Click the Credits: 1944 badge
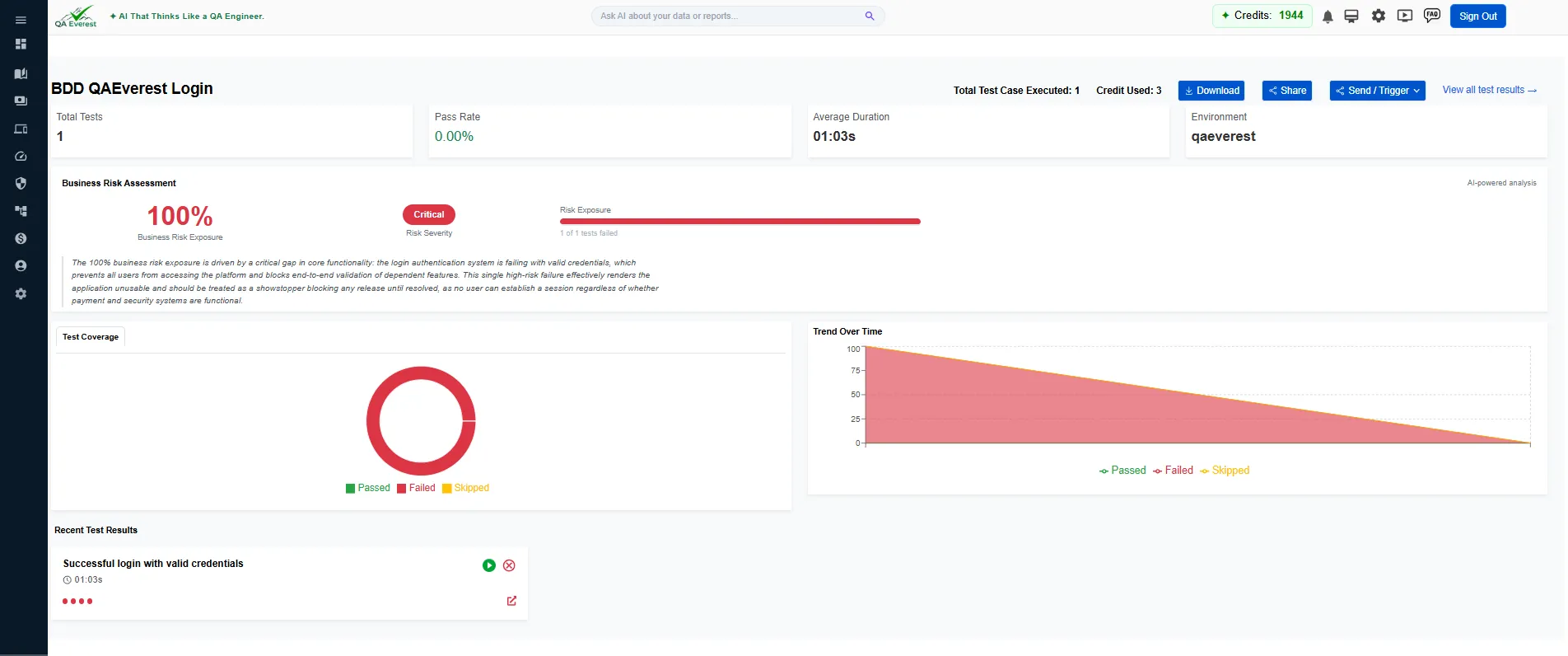1568x656 pixels. 1262,16
